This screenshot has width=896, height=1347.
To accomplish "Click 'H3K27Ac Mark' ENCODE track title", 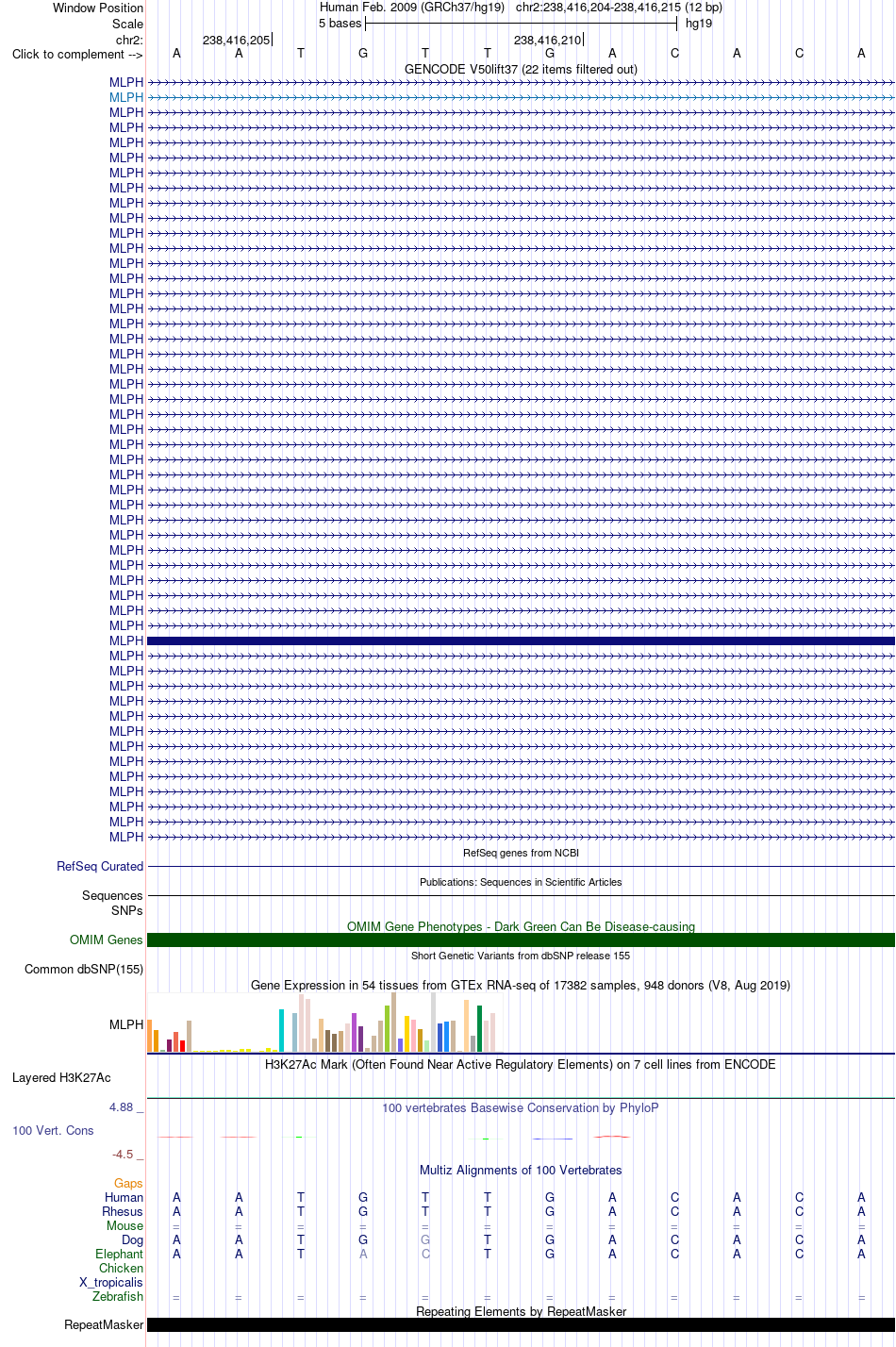I will 521,1064.
